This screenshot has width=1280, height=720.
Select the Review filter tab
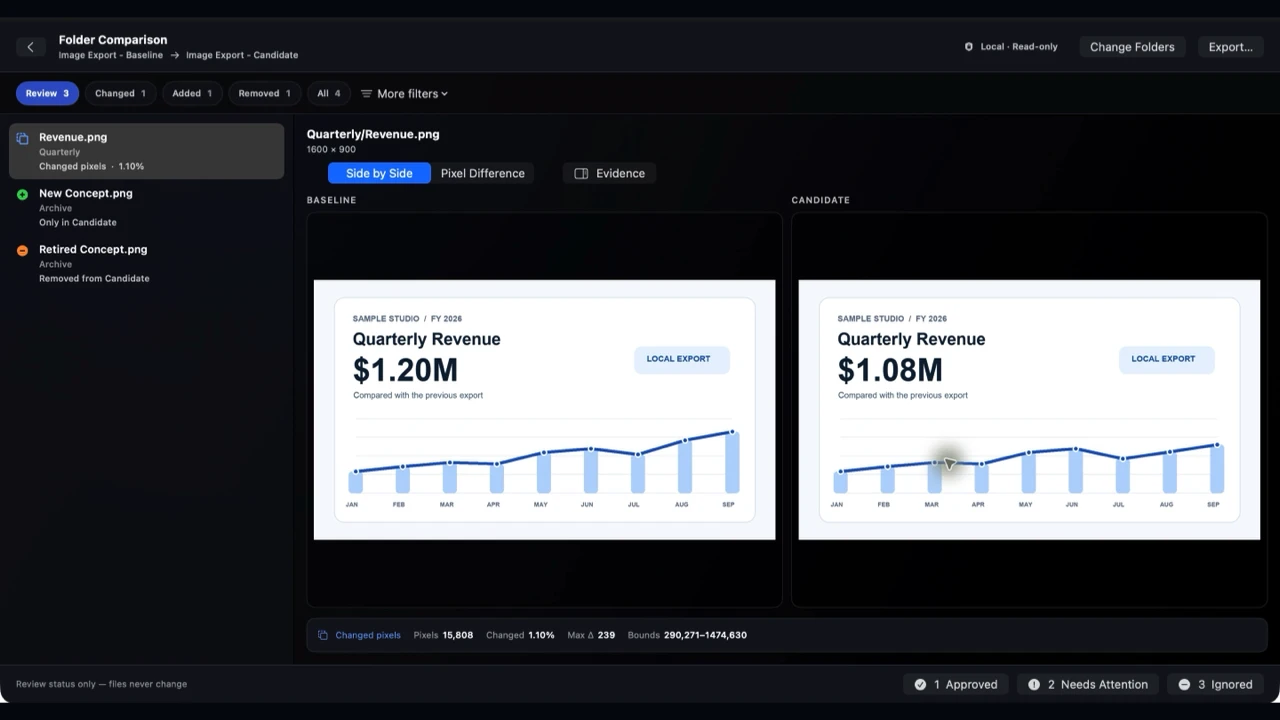tap(47, 94)
